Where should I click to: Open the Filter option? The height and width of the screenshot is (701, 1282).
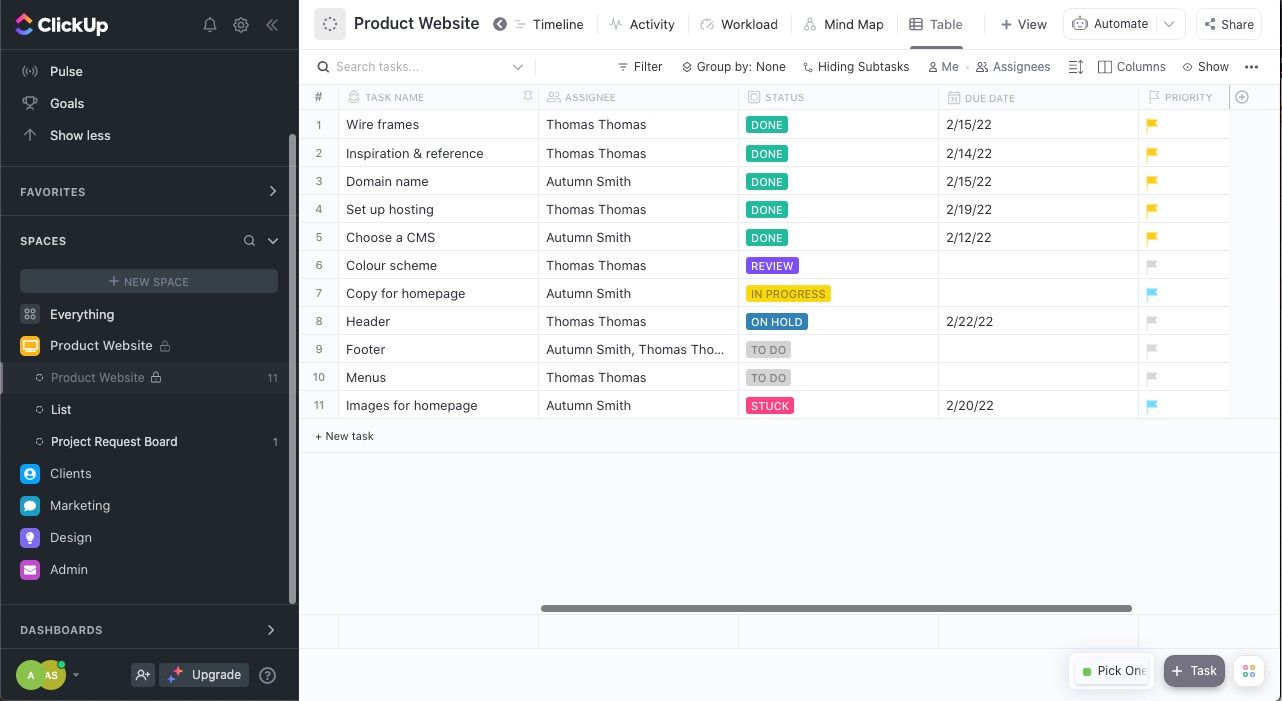click(x=640, y=67)
